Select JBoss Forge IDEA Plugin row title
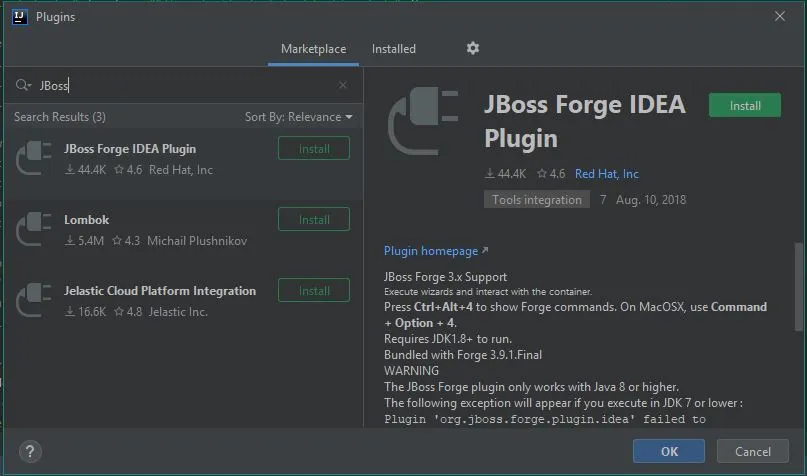Image resolution: width=807 pixels, height=476 pixels. 130,149
